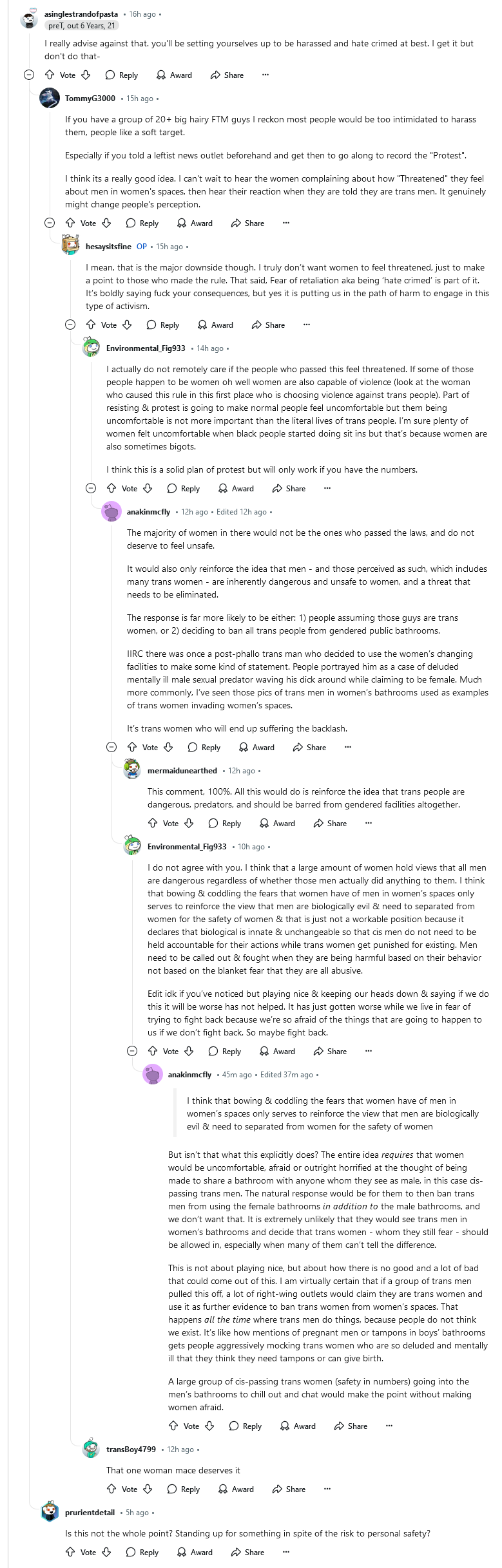Collapse asinglestrandofpasta's comment thread
This screenshot has width=502, height=1568.
29,75
